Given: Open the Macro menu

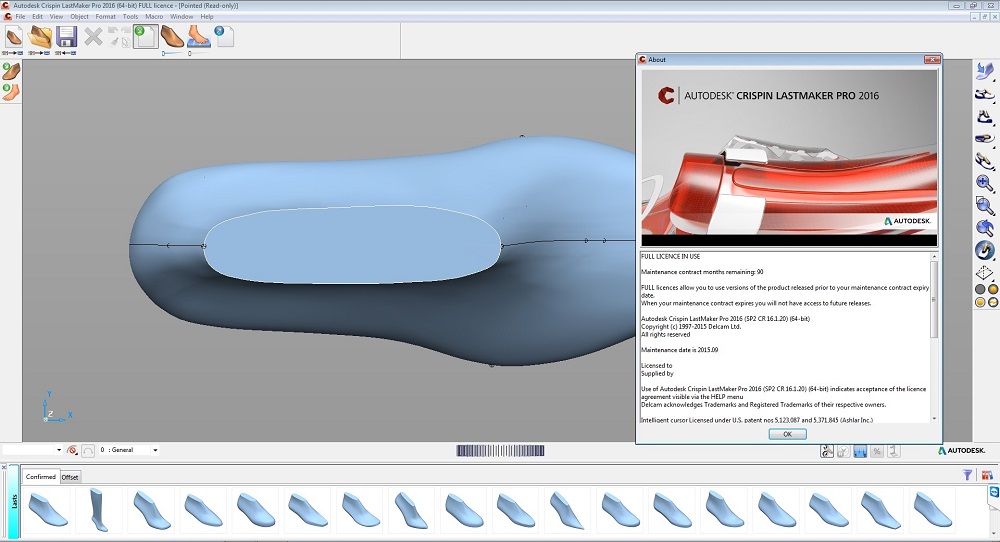Looking at the screenshot, I should 154,17.
